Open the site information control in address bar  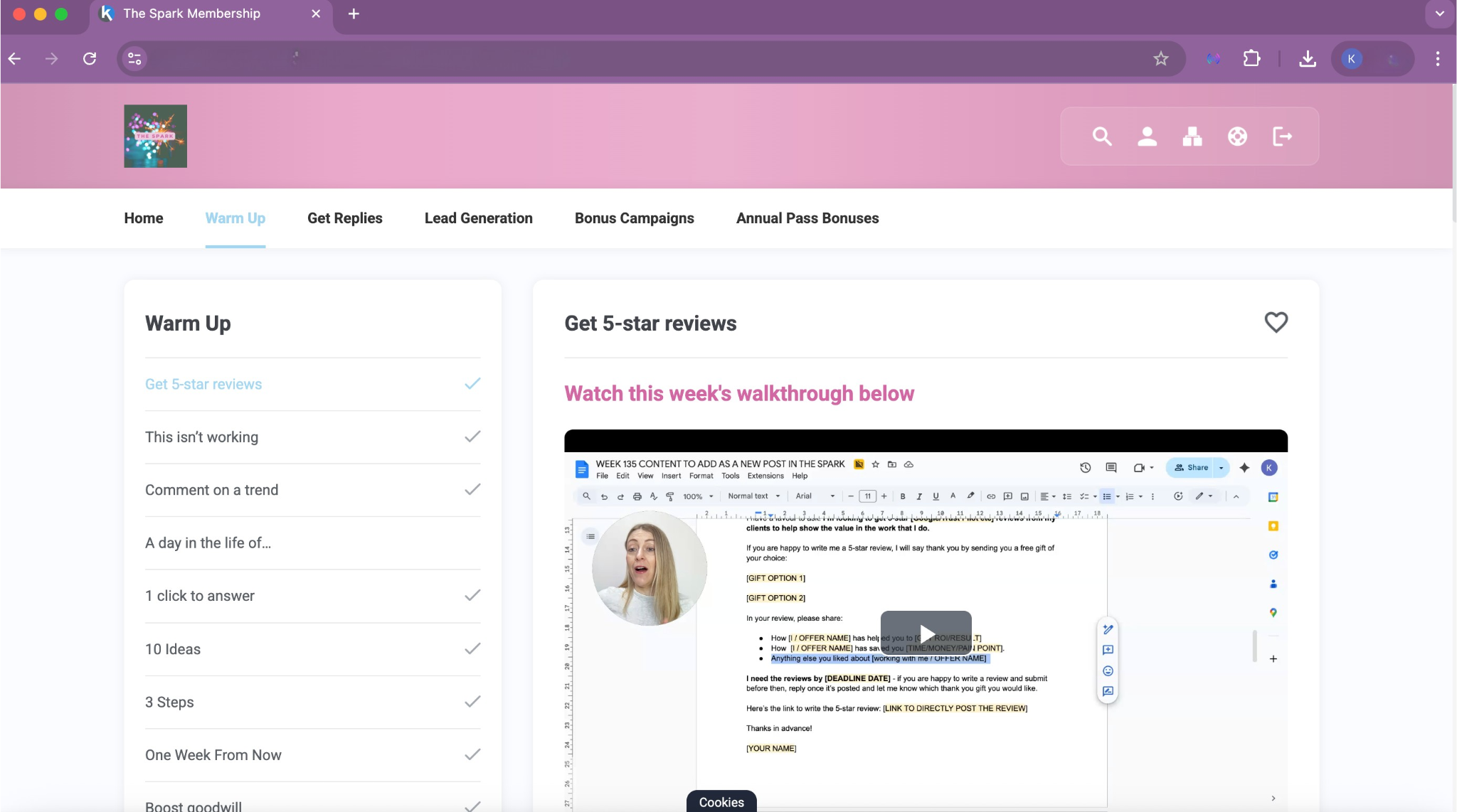click(134, 58)
